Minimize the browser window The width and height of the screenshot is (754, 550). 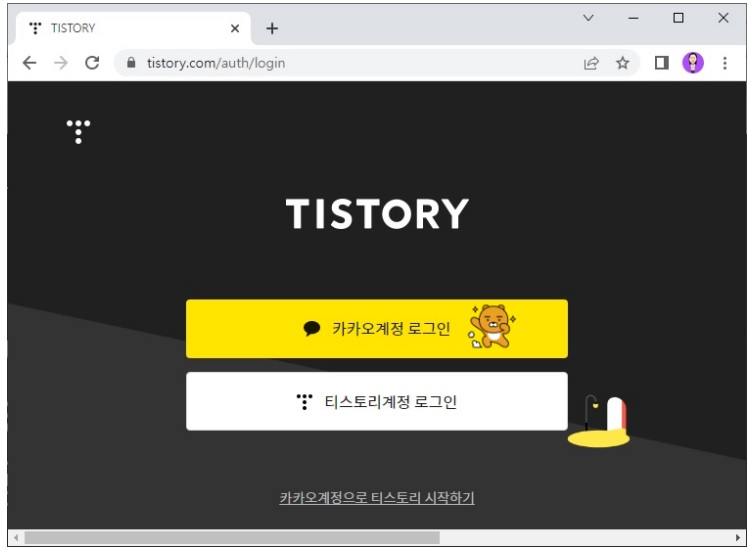pos(633,18)
